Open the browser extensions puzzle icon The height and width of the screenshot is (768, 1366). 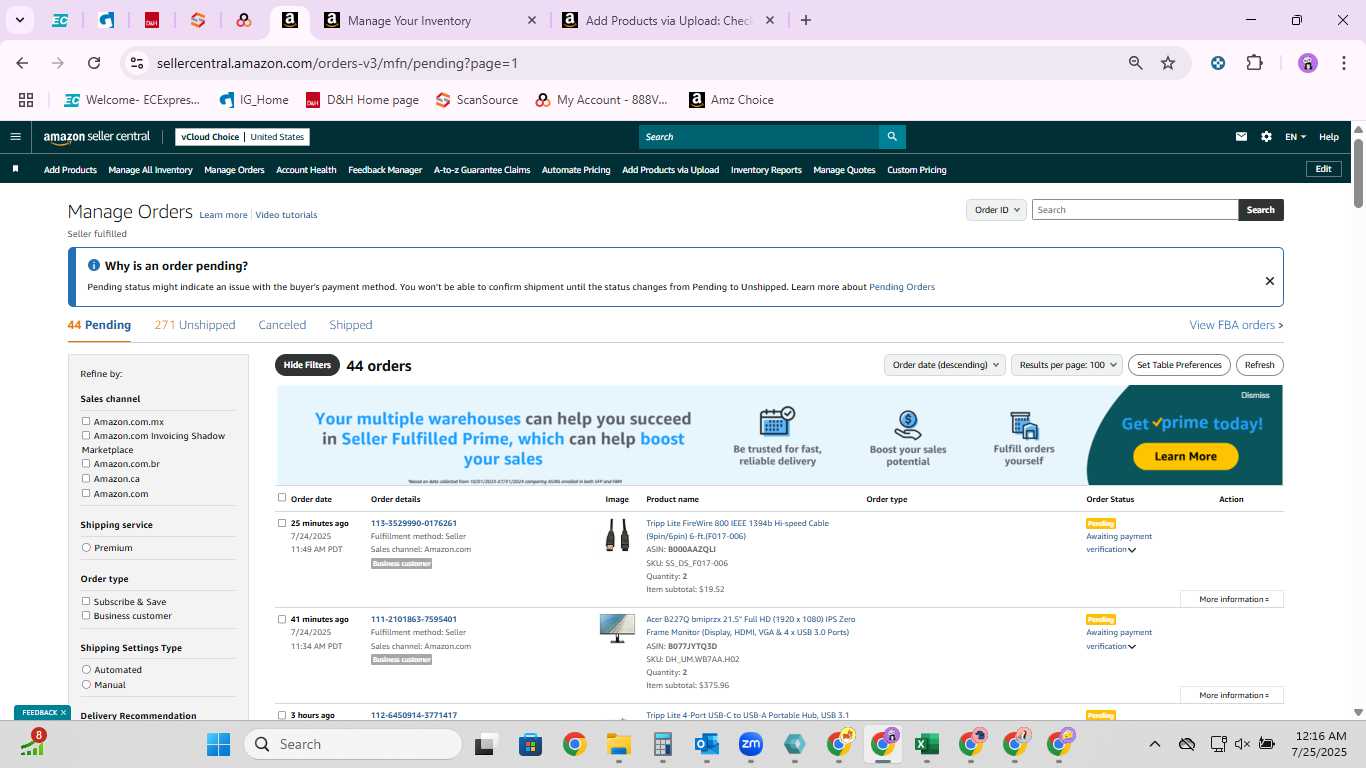(1254, 63)
